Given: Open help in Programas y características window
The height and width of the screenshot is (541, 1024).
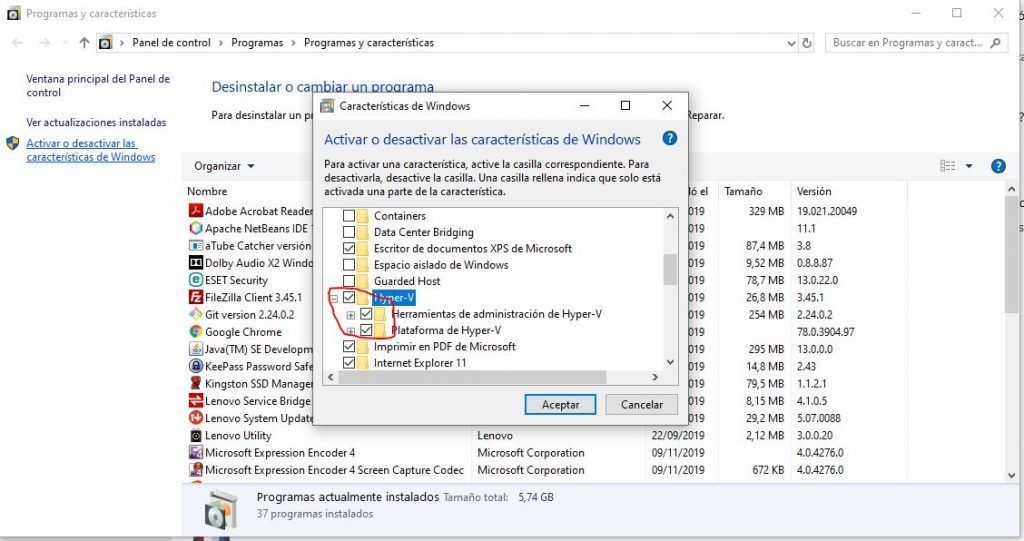Looking at the screenshot, I should [998, 166].
